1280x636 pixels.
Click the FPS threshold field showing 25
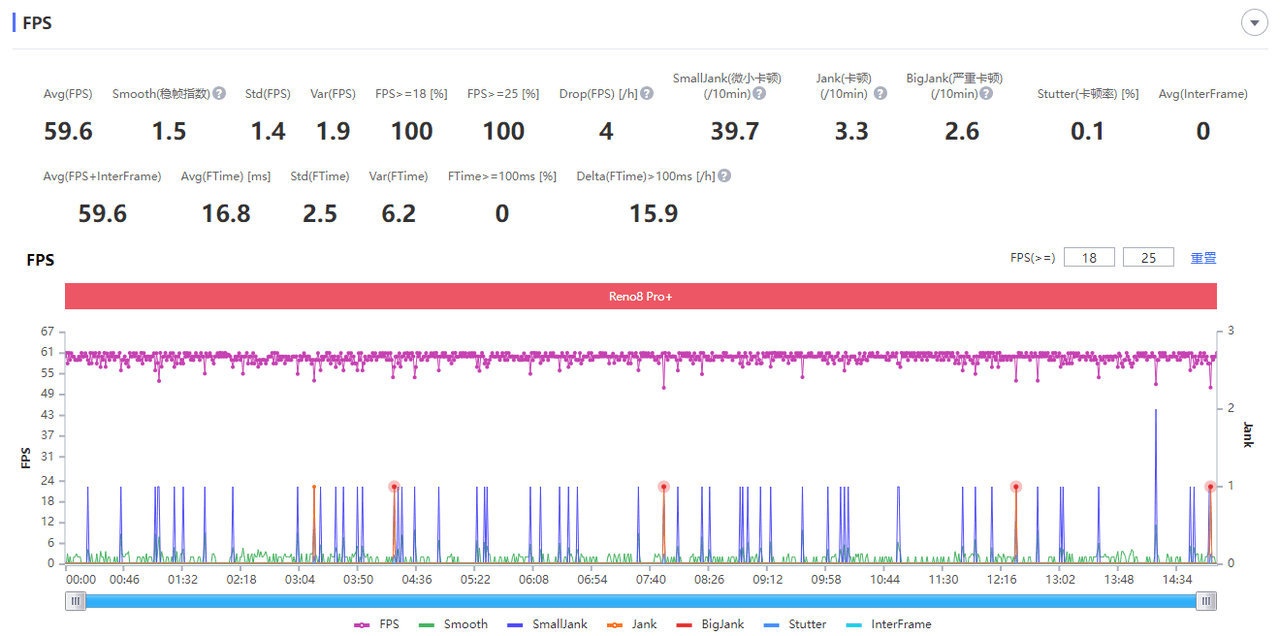click(1148, 258)
